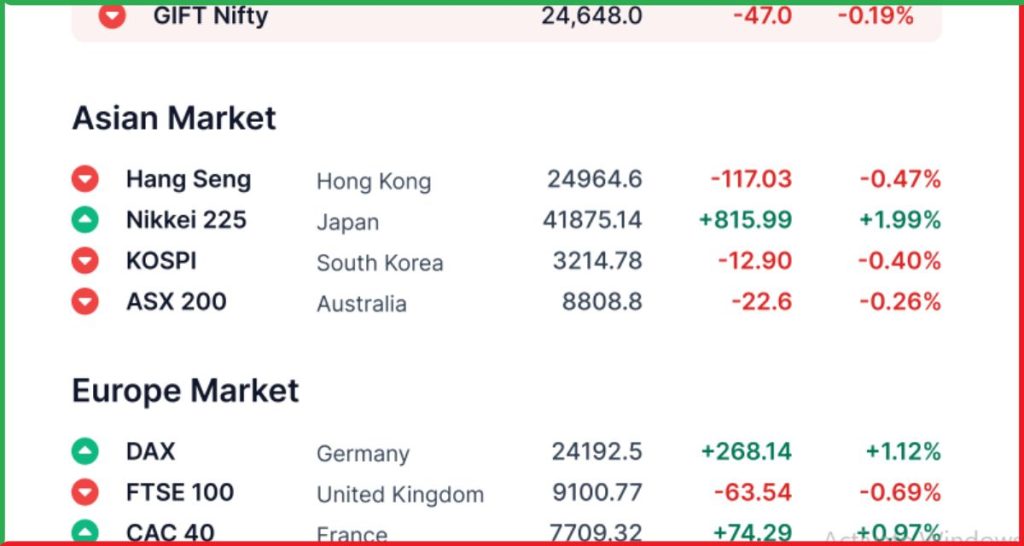
Task: Click the red down icon for FTSE 100
Action: [x=85, y=492]
